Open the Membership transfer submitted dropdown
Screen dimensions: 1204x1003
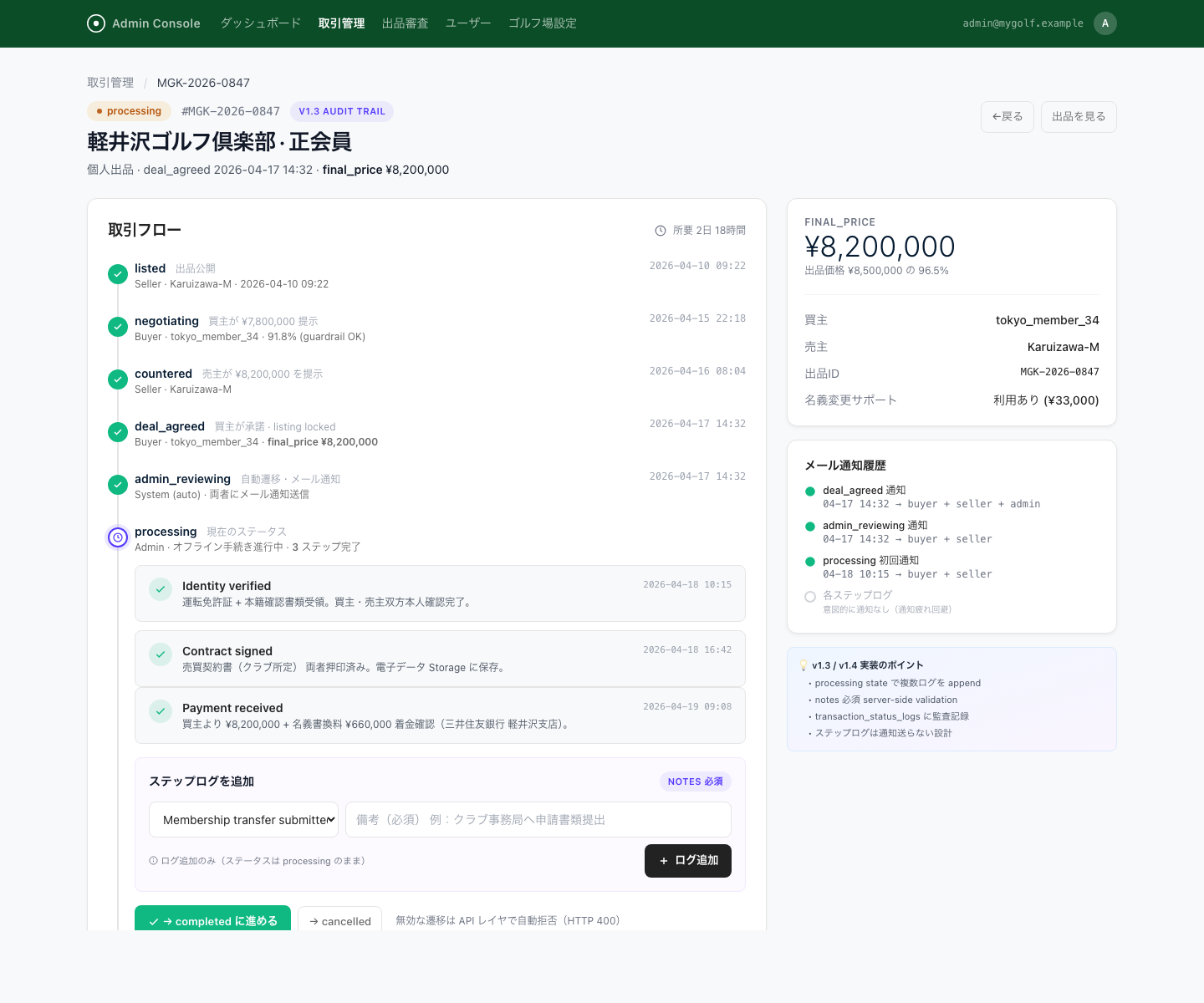(243, 820)
